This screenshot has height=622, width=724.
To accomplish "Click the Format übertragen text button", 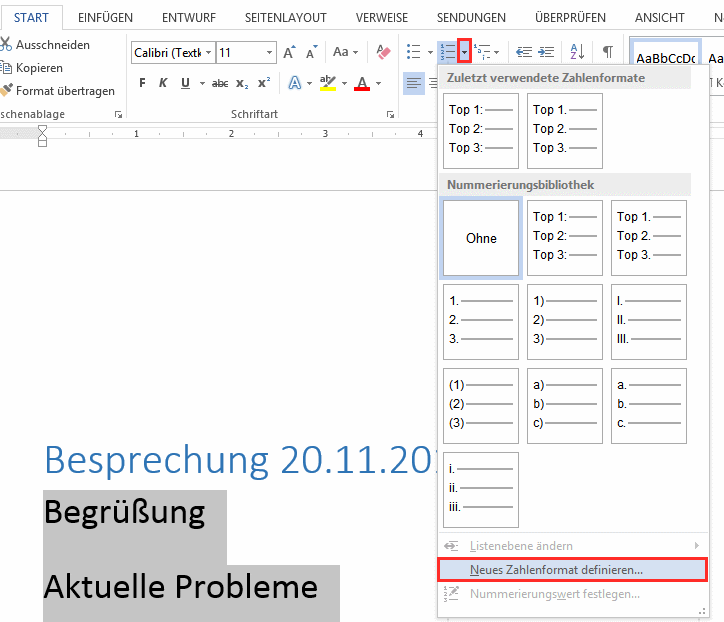I will [x=66, y=91].
